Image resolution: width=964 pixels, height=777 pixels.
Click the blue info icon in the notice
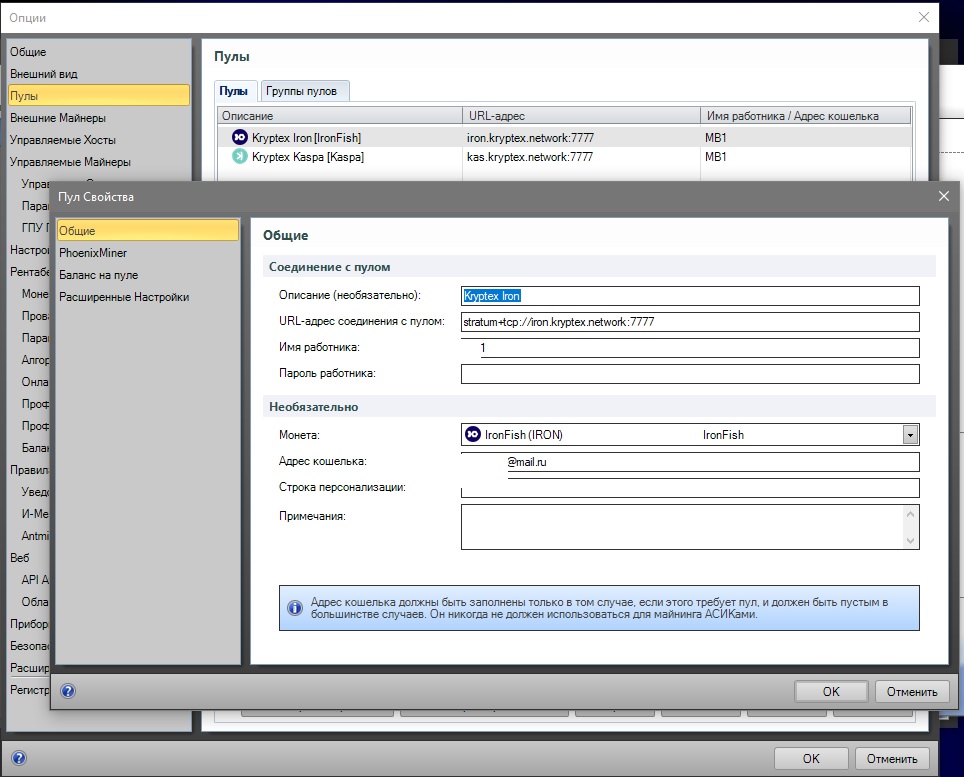tap(295, 608)
